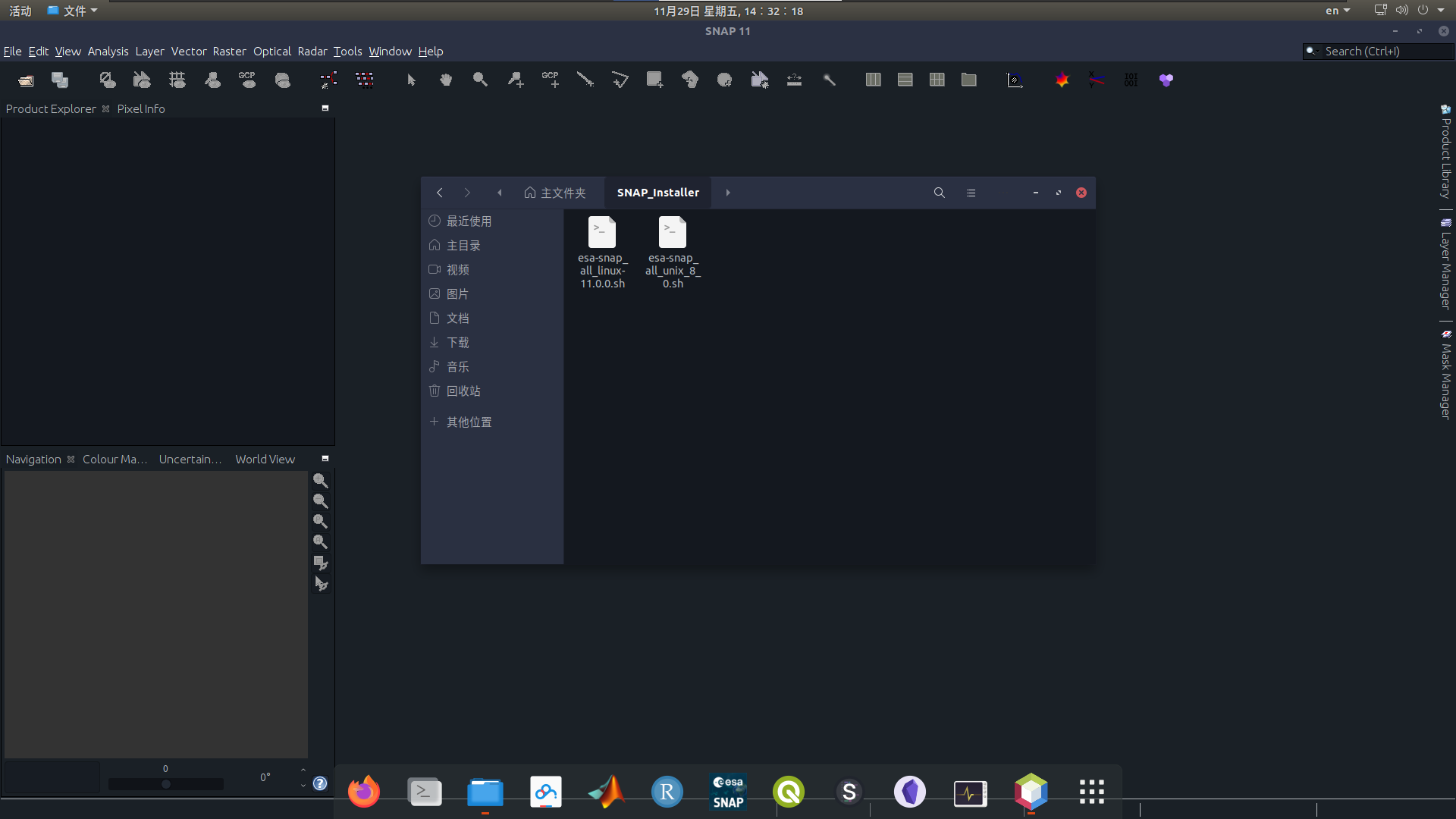Open the Optical menu
Image resolution: width=1456 pixels, height=819 pixels.
coord(272,52)
